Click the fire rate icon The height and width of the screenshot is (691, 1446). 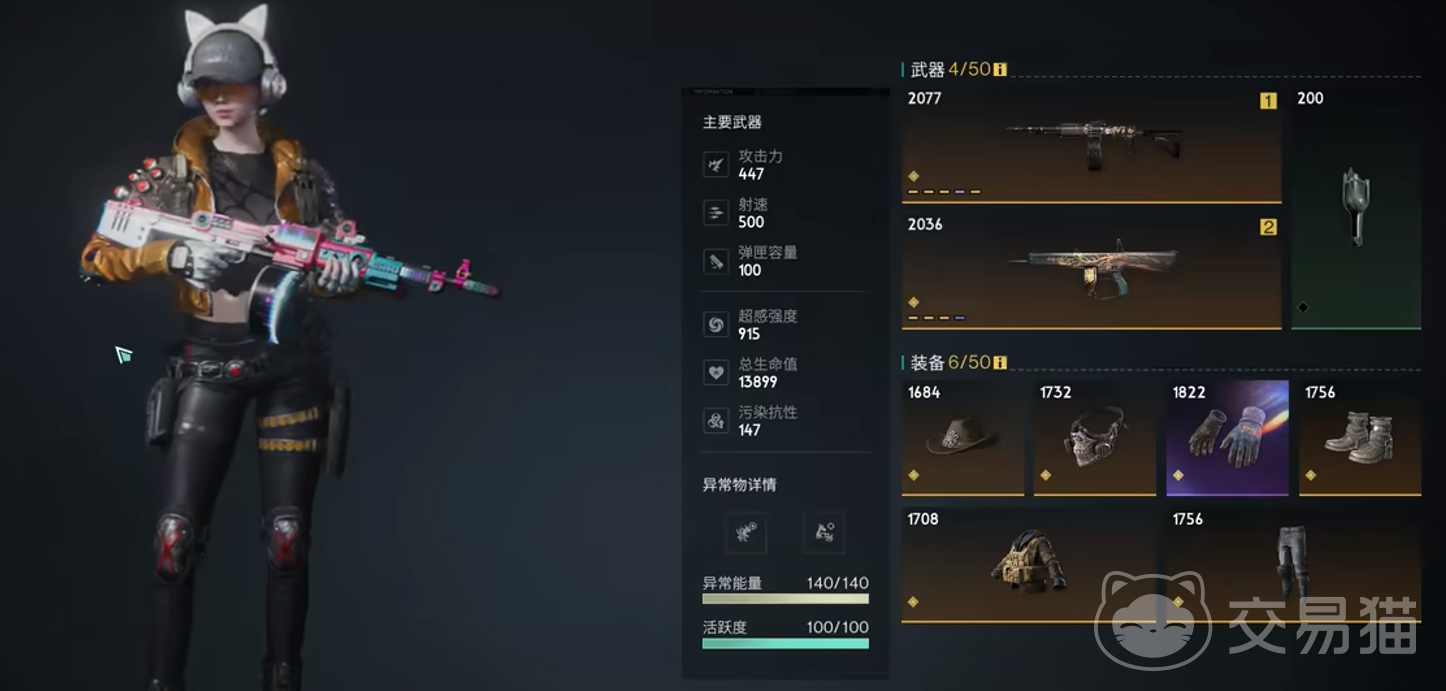[716, 213]
